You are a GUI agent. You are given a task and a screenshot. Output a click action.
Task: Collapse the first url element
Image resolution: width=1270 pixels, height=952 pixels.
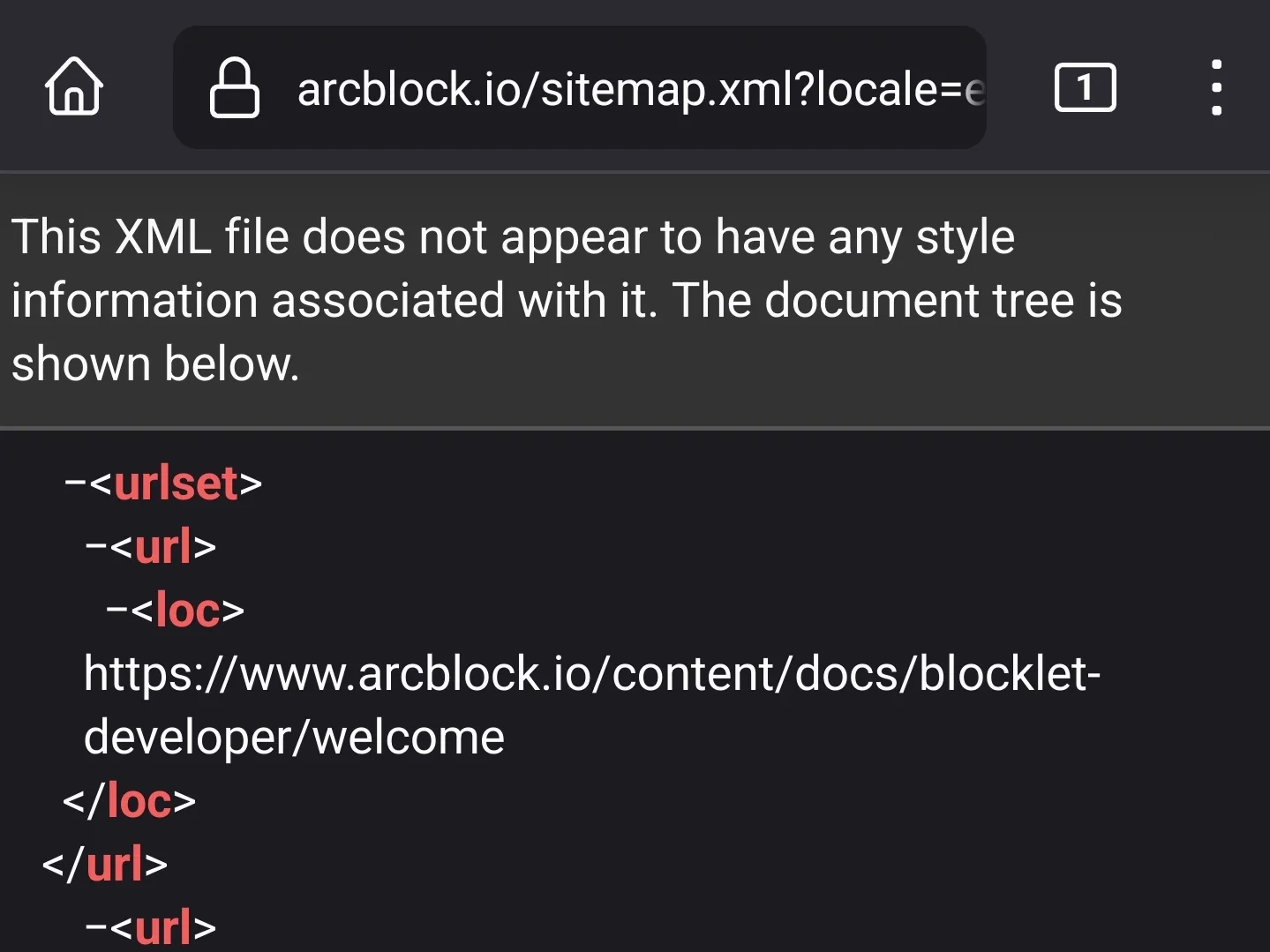point(96,547)
